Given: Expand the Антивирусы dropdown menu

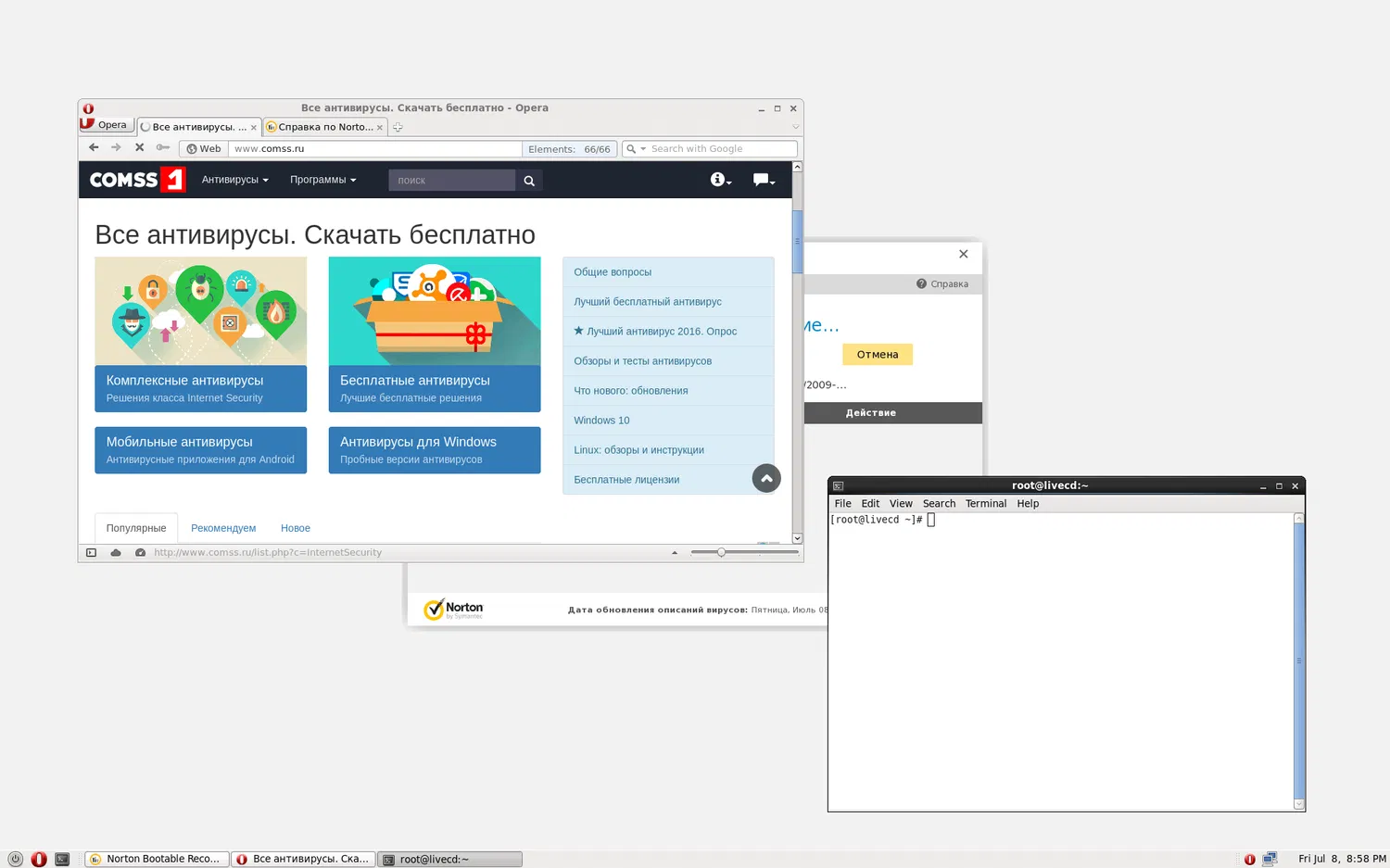Looking at the screenshot, I should (235, 180).
